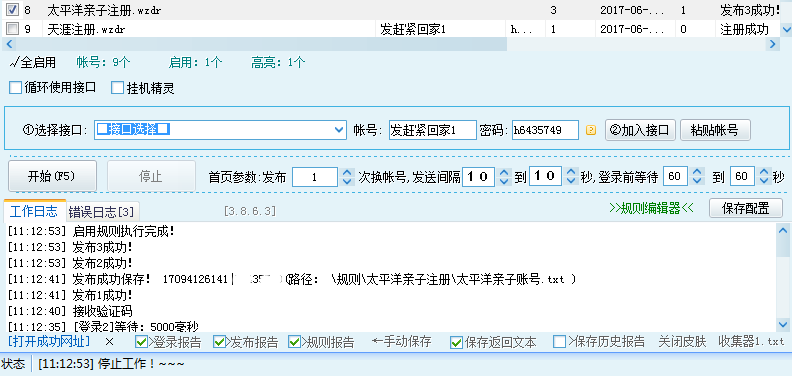Enable 循环使用接口 checkbox
Screen dimensions: 792x376
click(x=16, y=88)
